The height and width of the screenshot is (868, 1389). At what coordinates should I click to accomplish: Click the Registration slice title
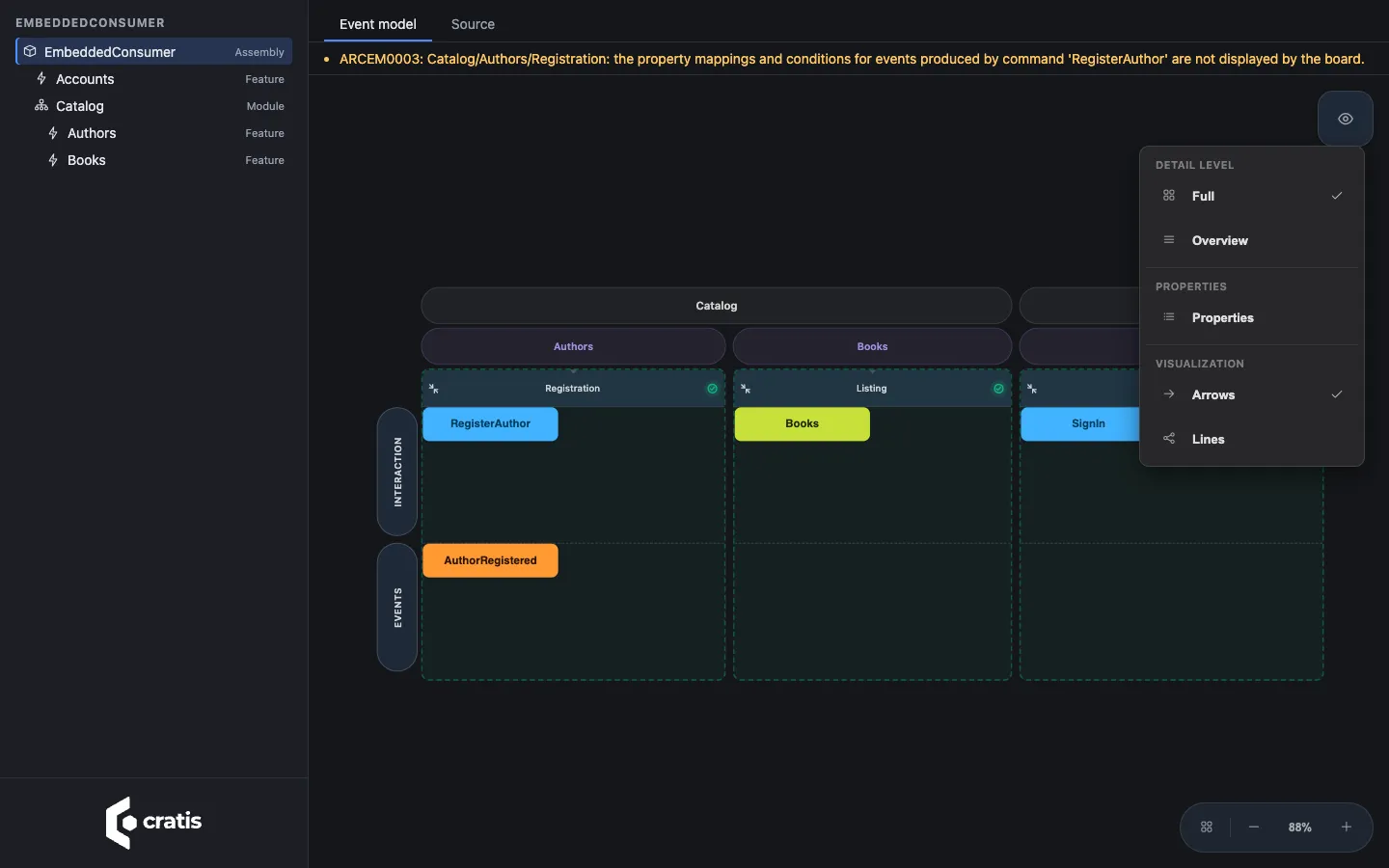coord(572,389)
